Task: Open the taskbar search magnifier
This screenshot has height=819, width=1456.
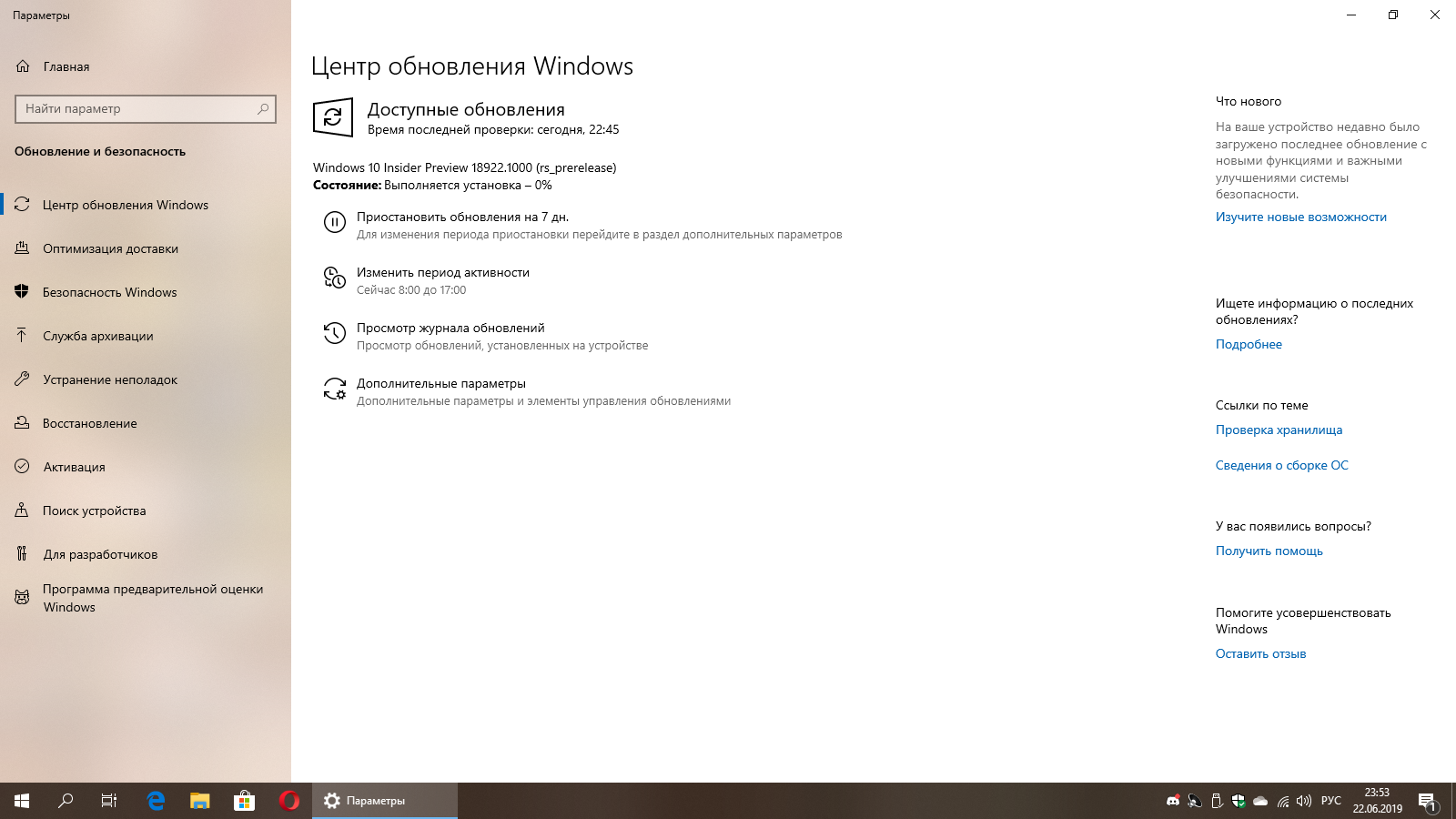Action: [x=66, y=801]
